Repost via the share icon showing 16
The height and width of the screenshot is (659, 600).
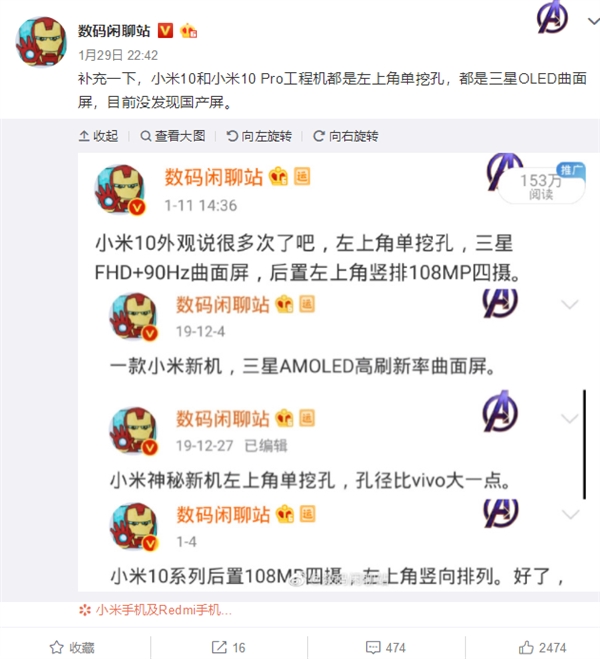pos(229,648)
